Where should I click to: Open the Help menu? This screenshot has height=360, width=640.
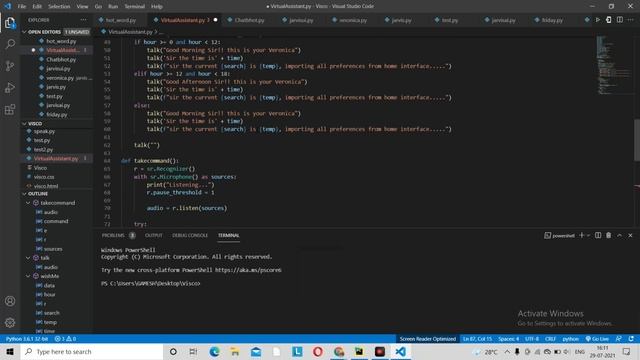tap(157, 7)
